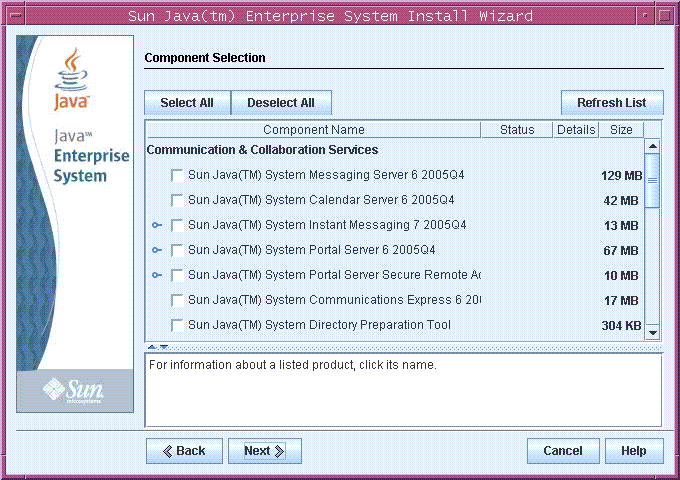Click the scrollbar up arrow in component list

coord(653,147)
